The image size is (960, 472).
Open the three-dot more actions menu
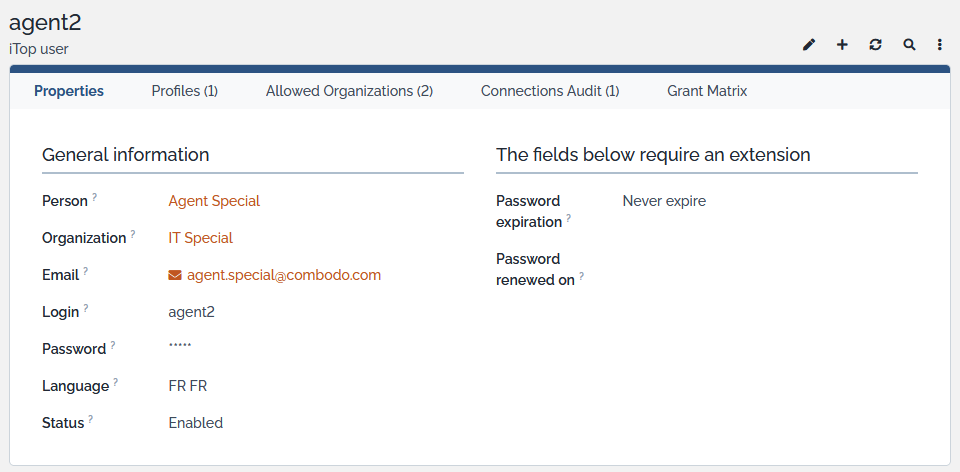940,45
